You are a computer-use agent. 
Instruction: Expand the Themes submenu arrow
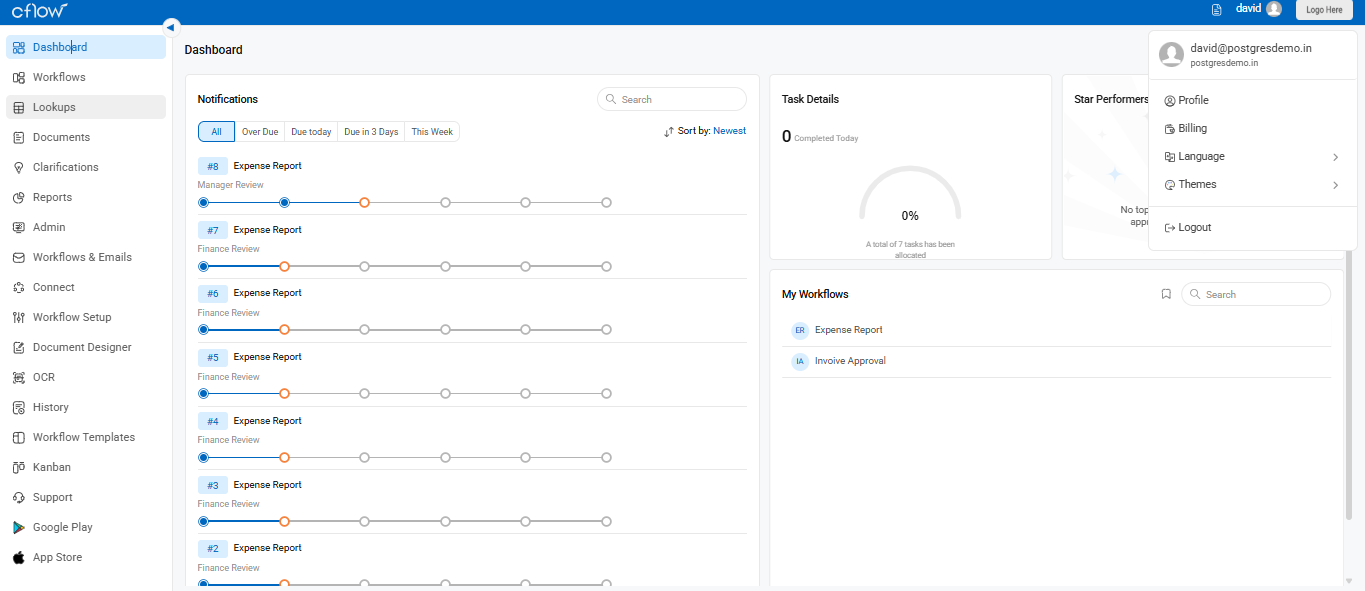coord(1335,185)
